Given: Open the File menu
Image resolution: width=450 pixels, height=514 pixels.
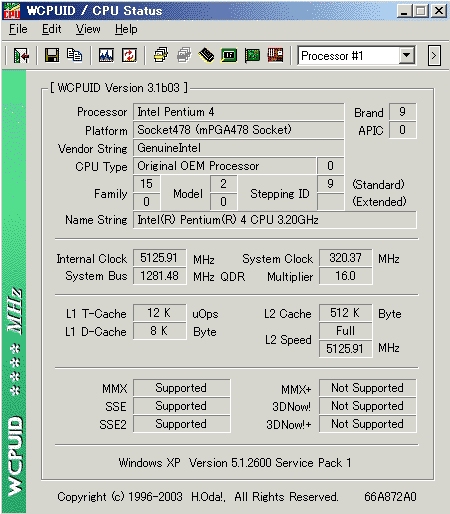Looking at the screenshot, I should click(18, 29).
